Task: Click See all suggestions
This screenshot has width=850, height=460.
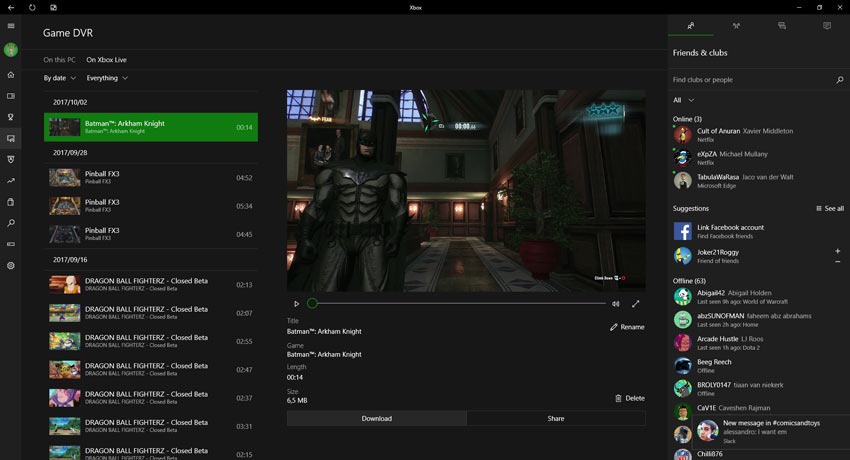Action: pos(830,209)
